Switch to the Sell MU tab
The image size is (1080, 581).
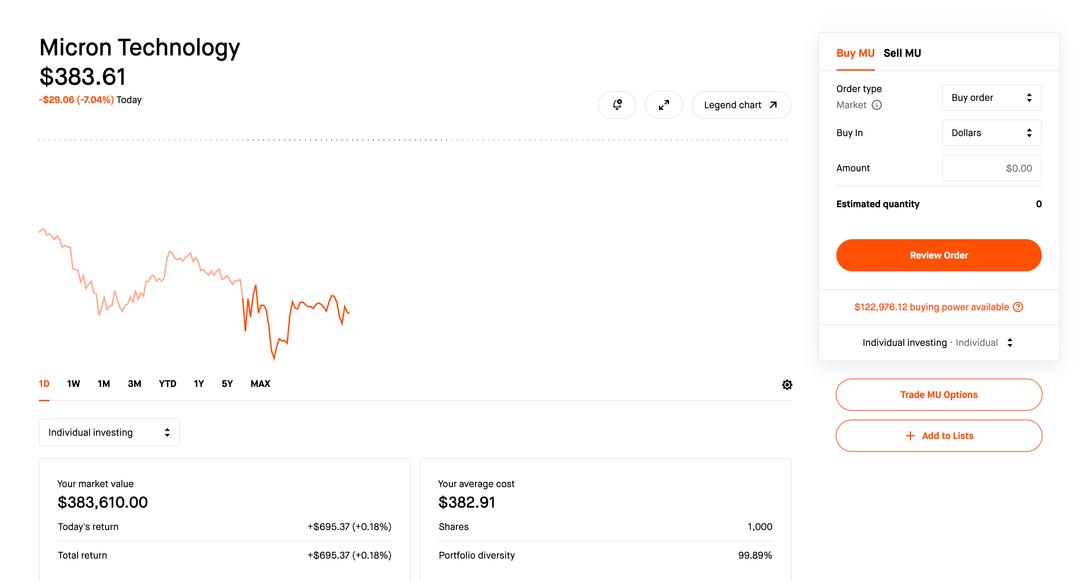(902, 53)
